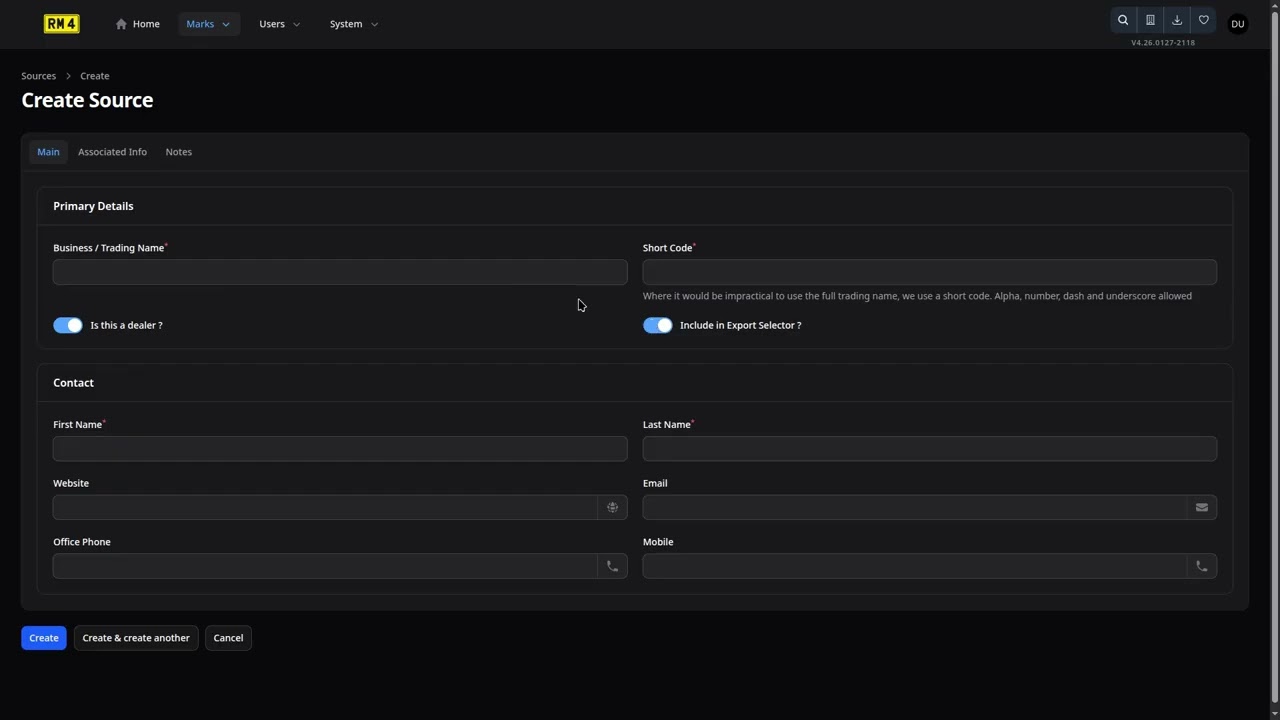Click the Contact section heading
This screenshot has width=1280, height=720.
tap(73, 383)
